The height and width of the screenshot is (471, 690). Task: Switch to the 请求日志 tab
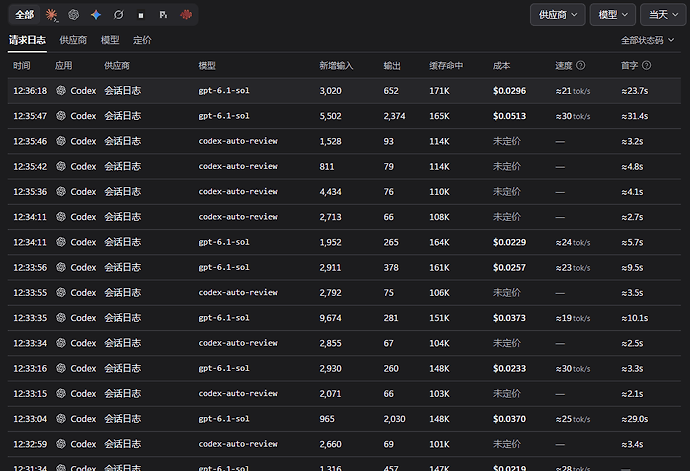click(27, 40)
